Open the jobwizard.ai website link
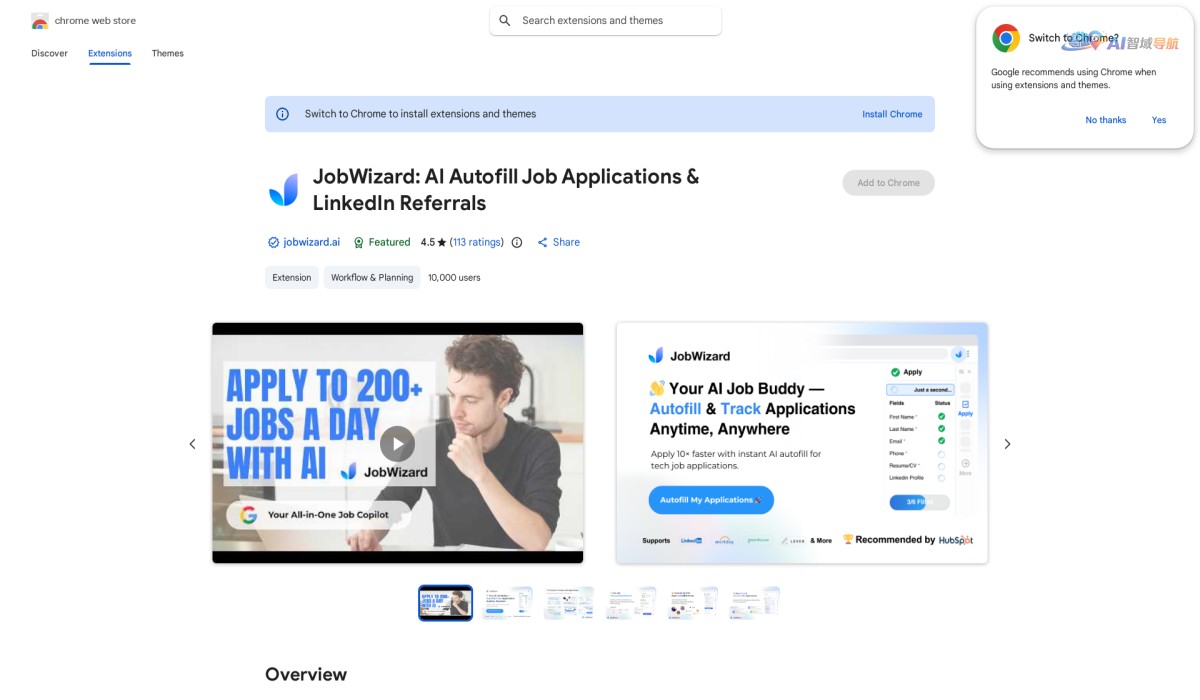The width and height of the screenshot is (1200, 700). [309, 242]
